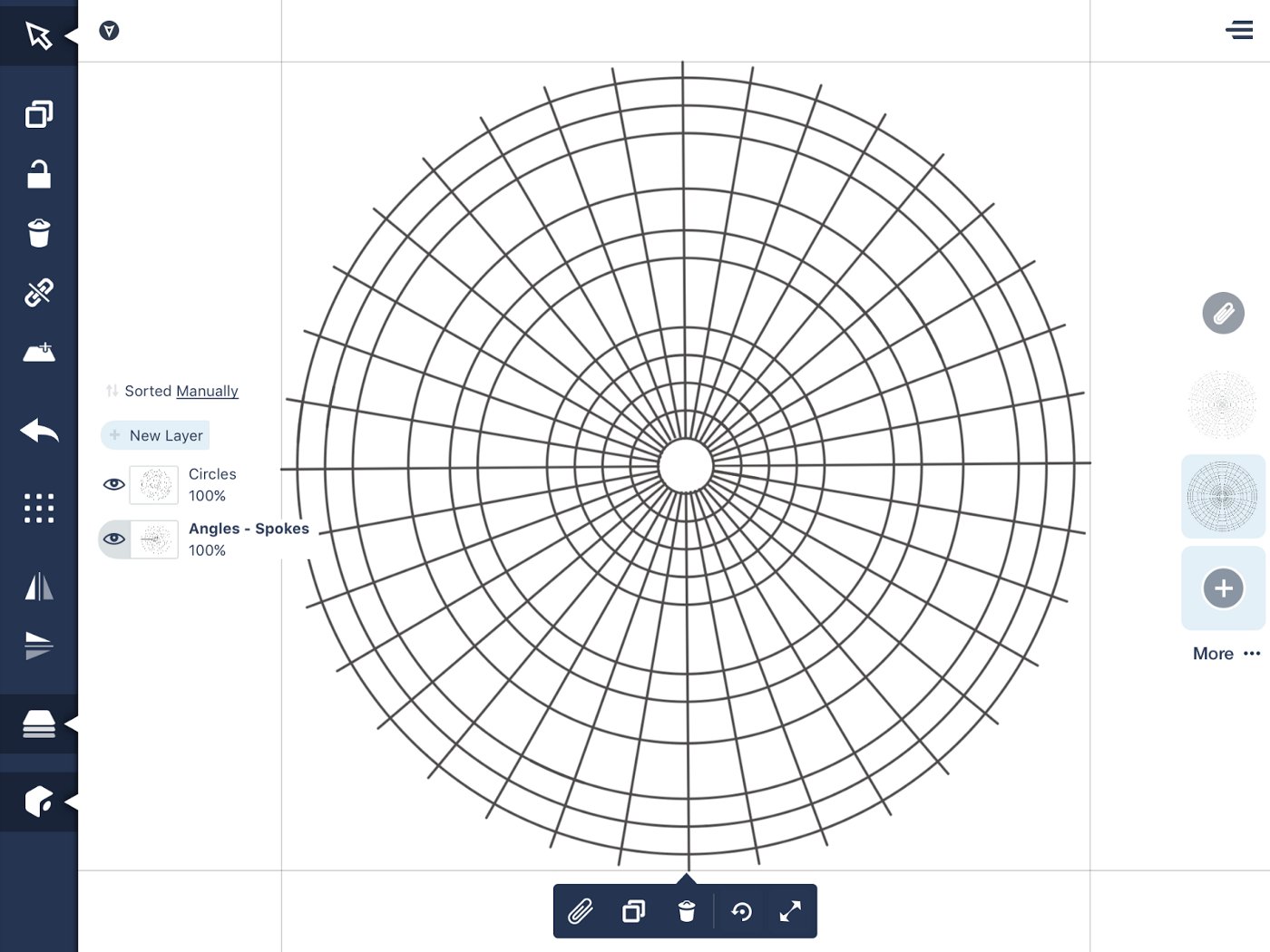Add new object with plus button

pyautogui.click(x=1223, y=588)
